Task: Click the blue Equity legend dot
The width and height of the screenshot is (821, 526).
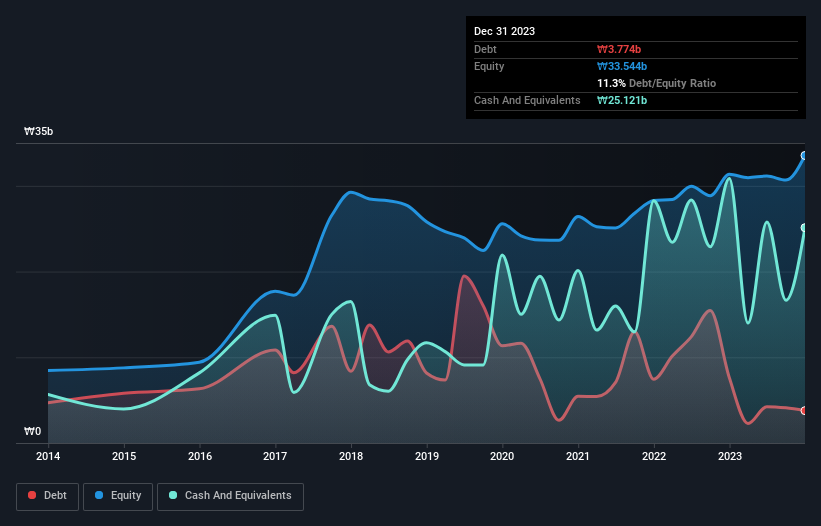Action: pos(99,495)
